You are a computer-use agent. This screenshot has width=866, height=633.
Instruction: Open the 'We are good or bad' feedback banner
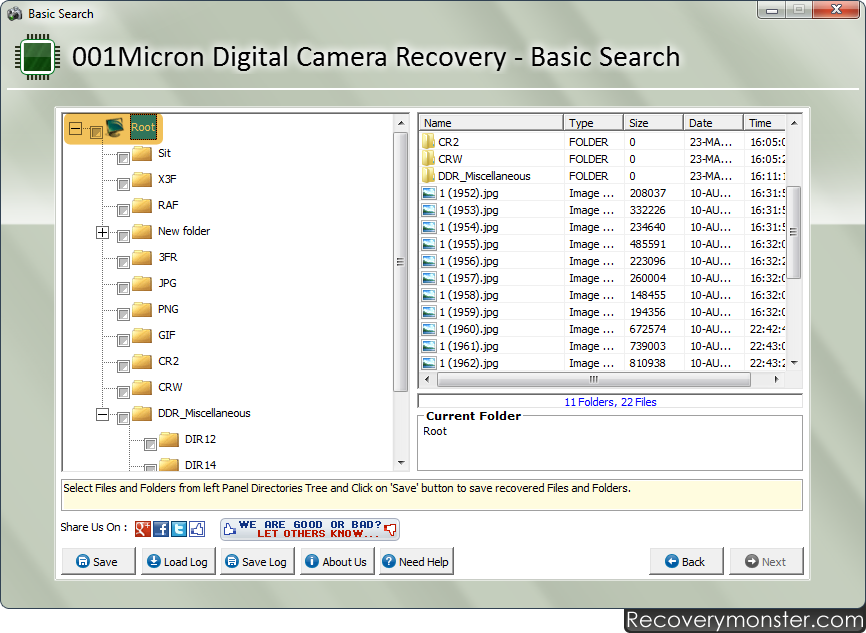click(310, 529)
